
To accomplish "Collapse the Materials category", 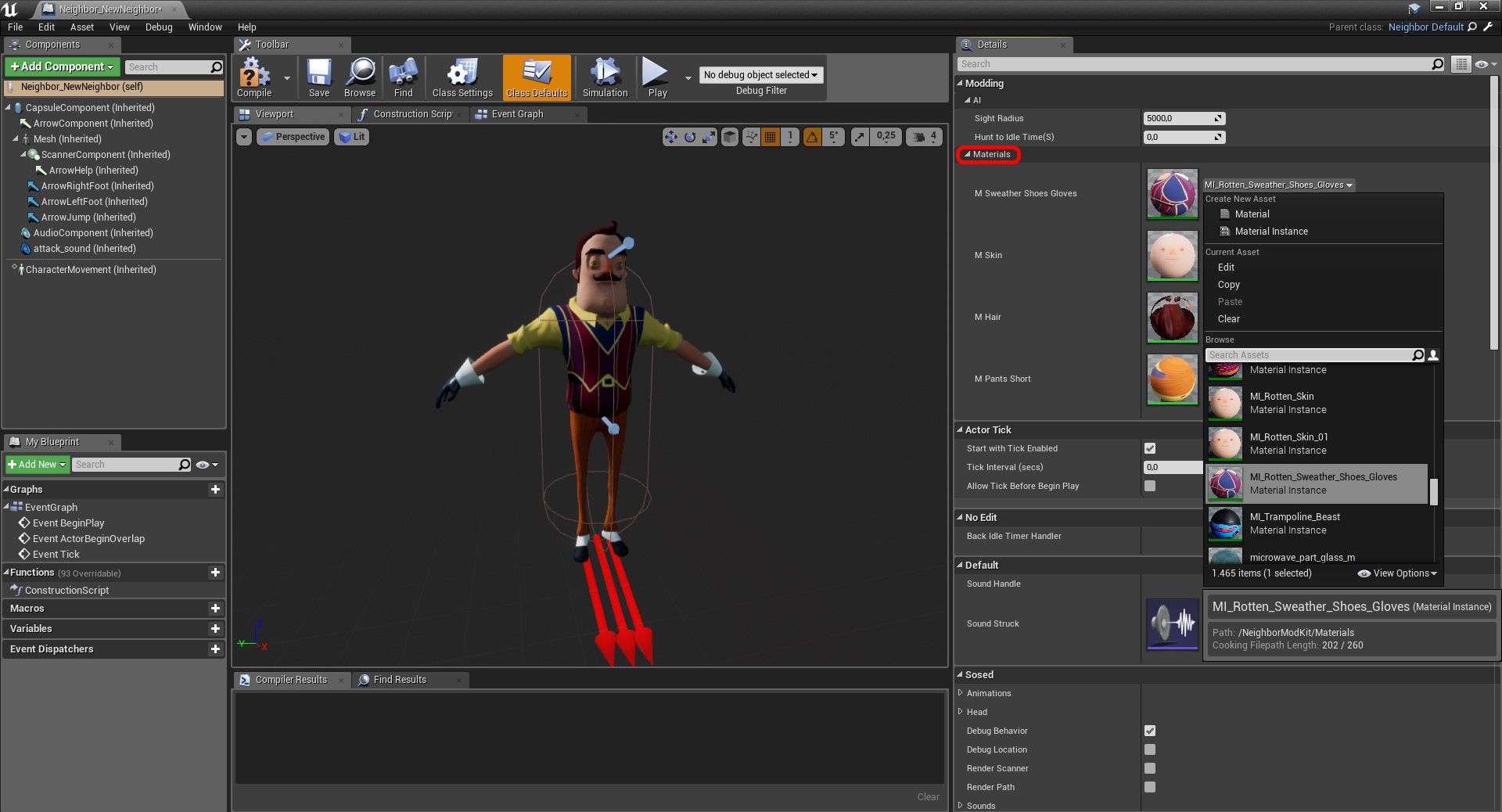I will click(x=968, y=154).
